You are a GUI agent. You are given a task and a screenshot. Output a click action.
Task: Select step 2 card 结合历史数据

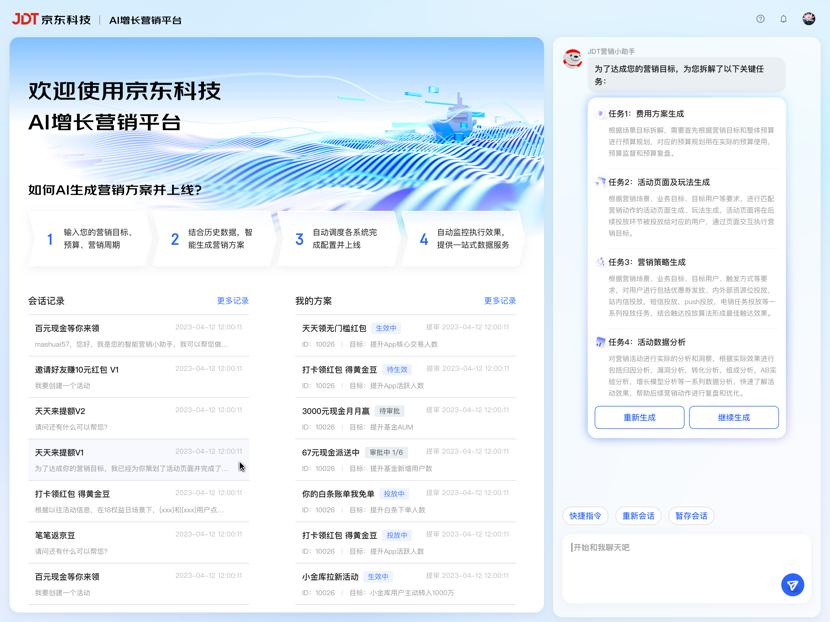[214, 238]
